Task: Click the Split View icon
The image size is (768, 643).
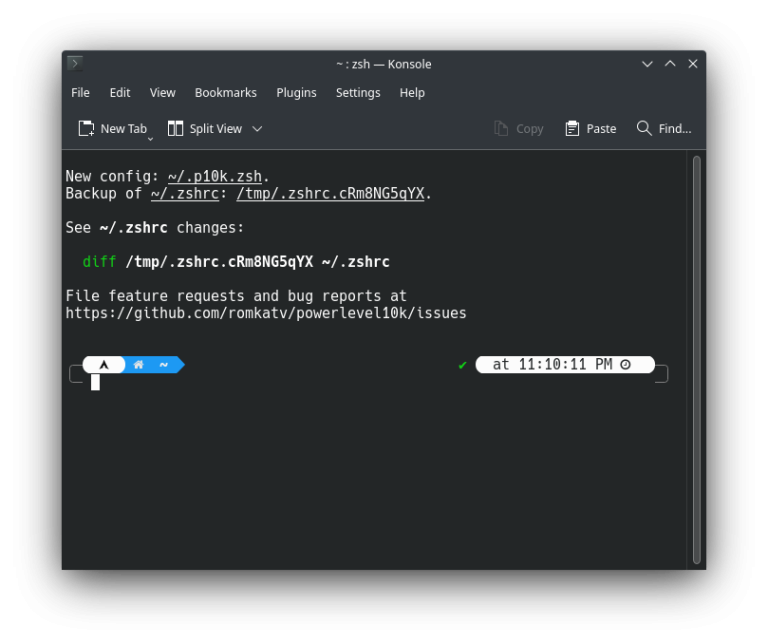Action: tap(176, 129)
